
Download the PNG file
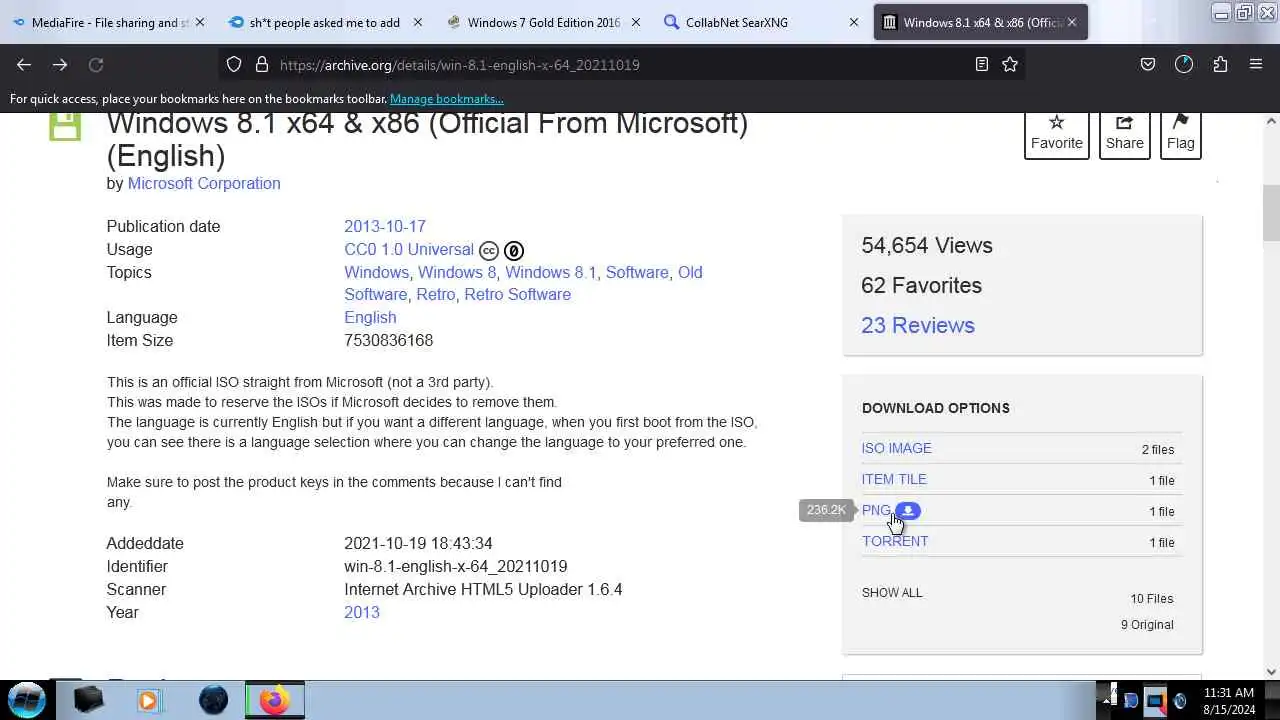pos(876,510)
